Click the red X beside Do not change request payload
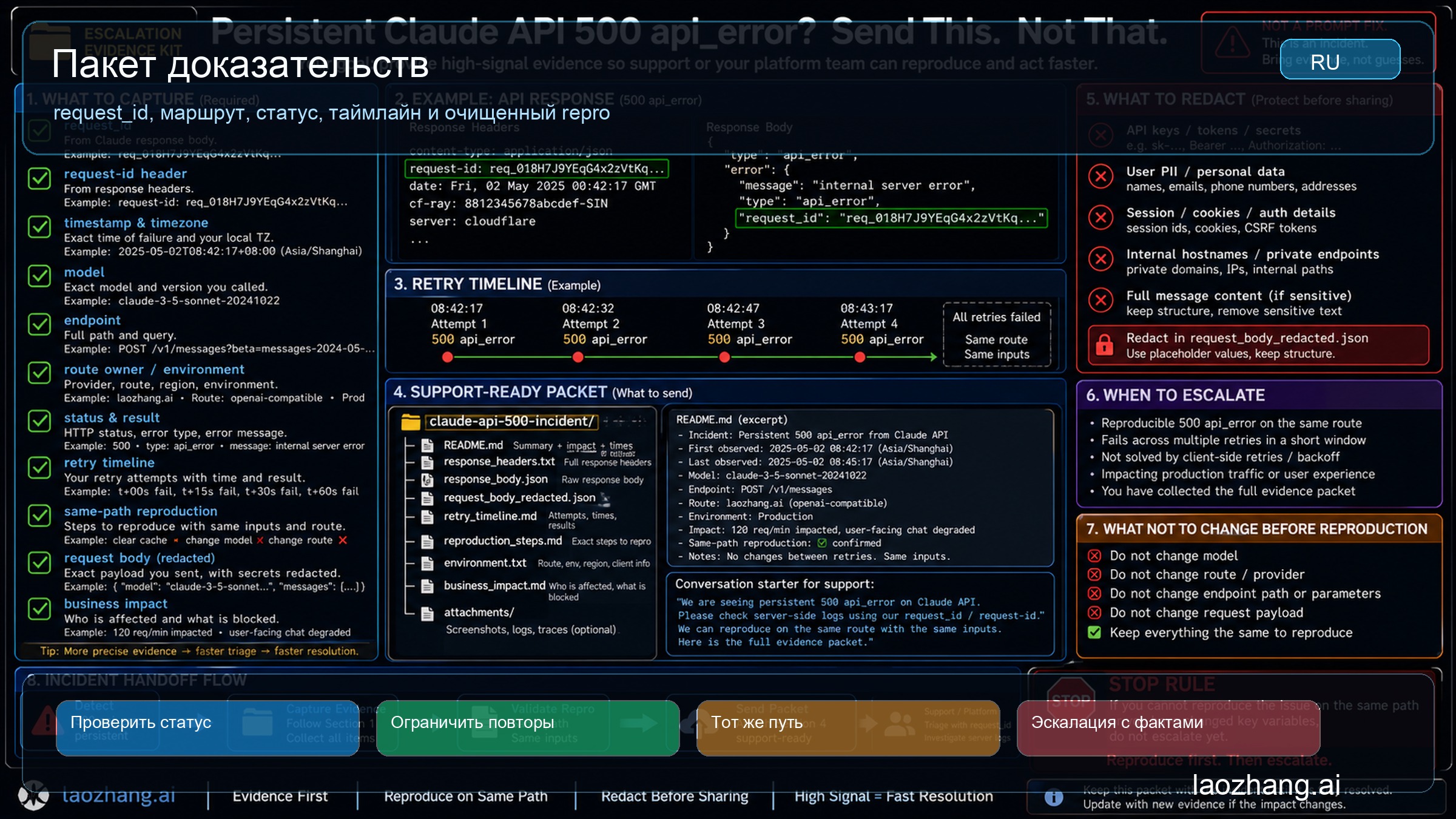The image size is (1456, 819). [x=1094, y=613]
